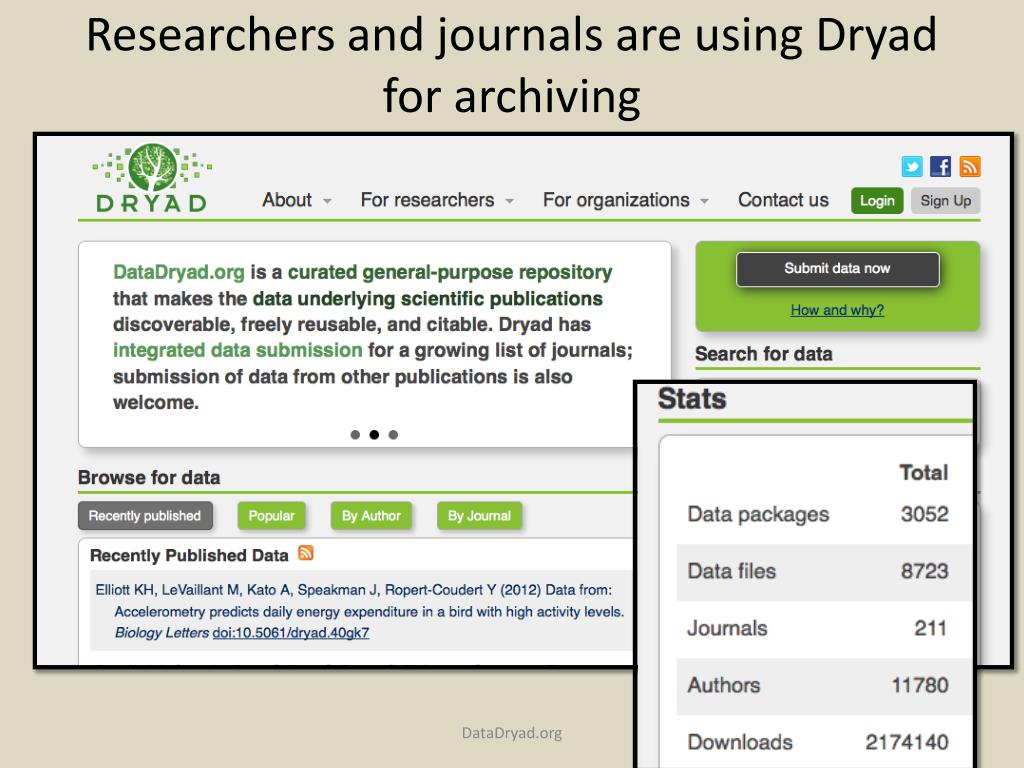This screenshot has height=768, width=1024.
Task: Click the Browse for data heading
Action: point(149,477)
